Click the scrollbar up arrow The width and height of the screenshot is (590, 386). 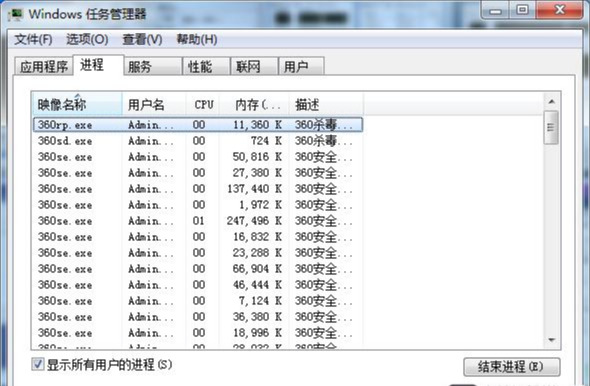pos(552,102)
